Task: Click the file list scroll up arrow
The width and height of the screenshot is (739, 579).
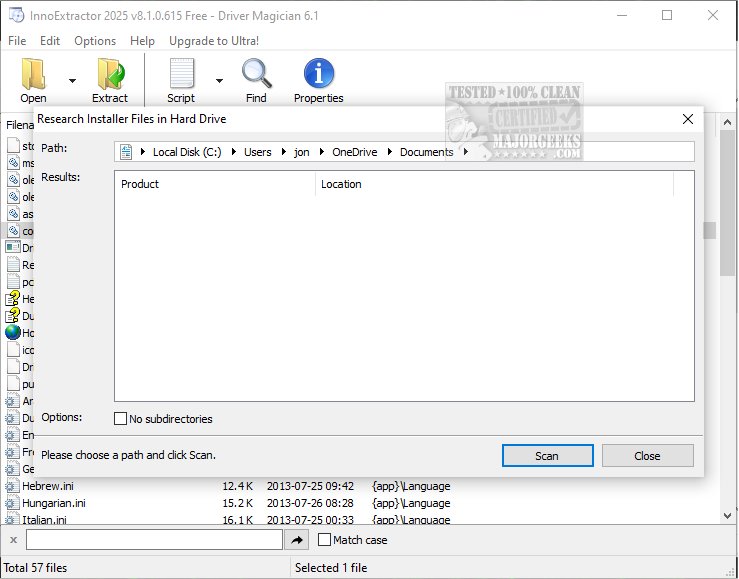Action: pos(727,122)
